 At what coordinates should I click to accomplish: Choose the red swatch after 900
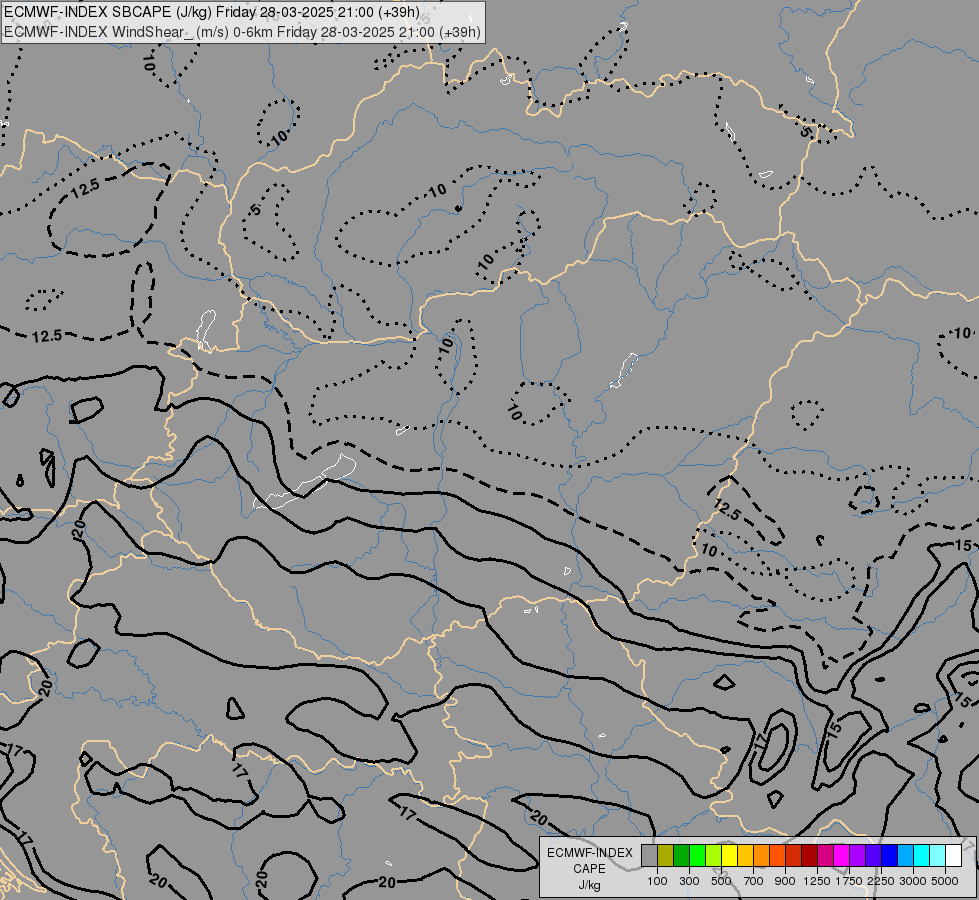794,855
